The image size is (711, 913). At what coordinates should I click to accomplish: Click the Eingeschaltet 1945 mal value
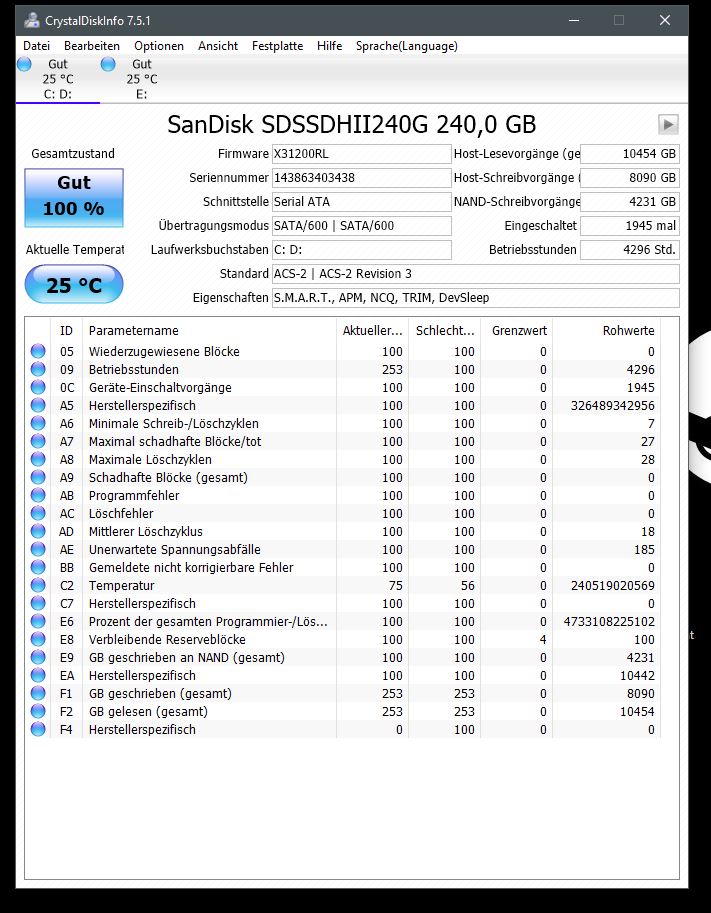coord(630,225)
